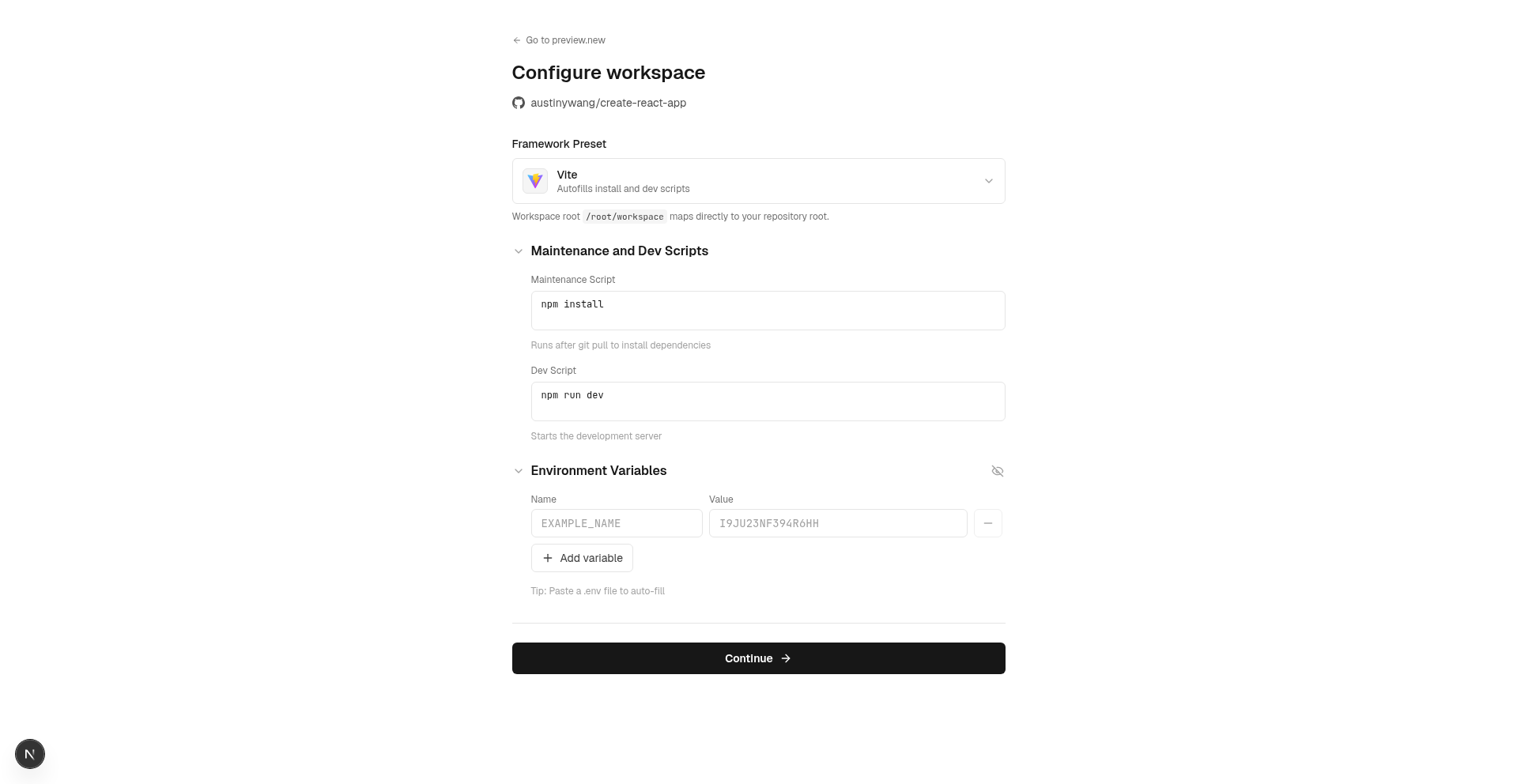
Task: Click the EXAMPLE_NAME variable name field
Action: point(616,523)
